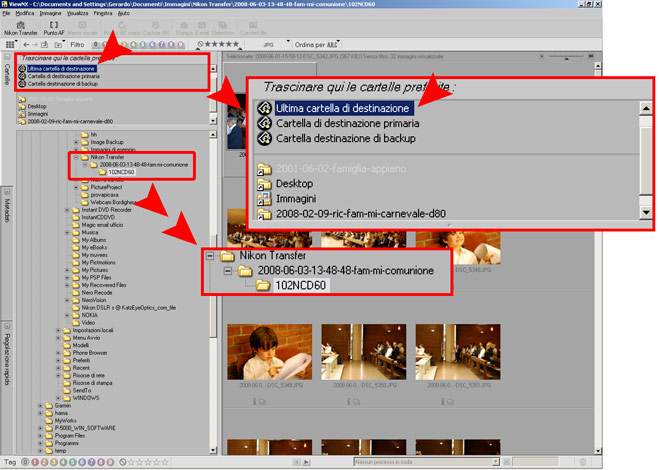Toggle green filter label 4 in Filtro bar
The width and height of the screenshot is (660, 470).
pyautogui.click(x=133, y=45)
